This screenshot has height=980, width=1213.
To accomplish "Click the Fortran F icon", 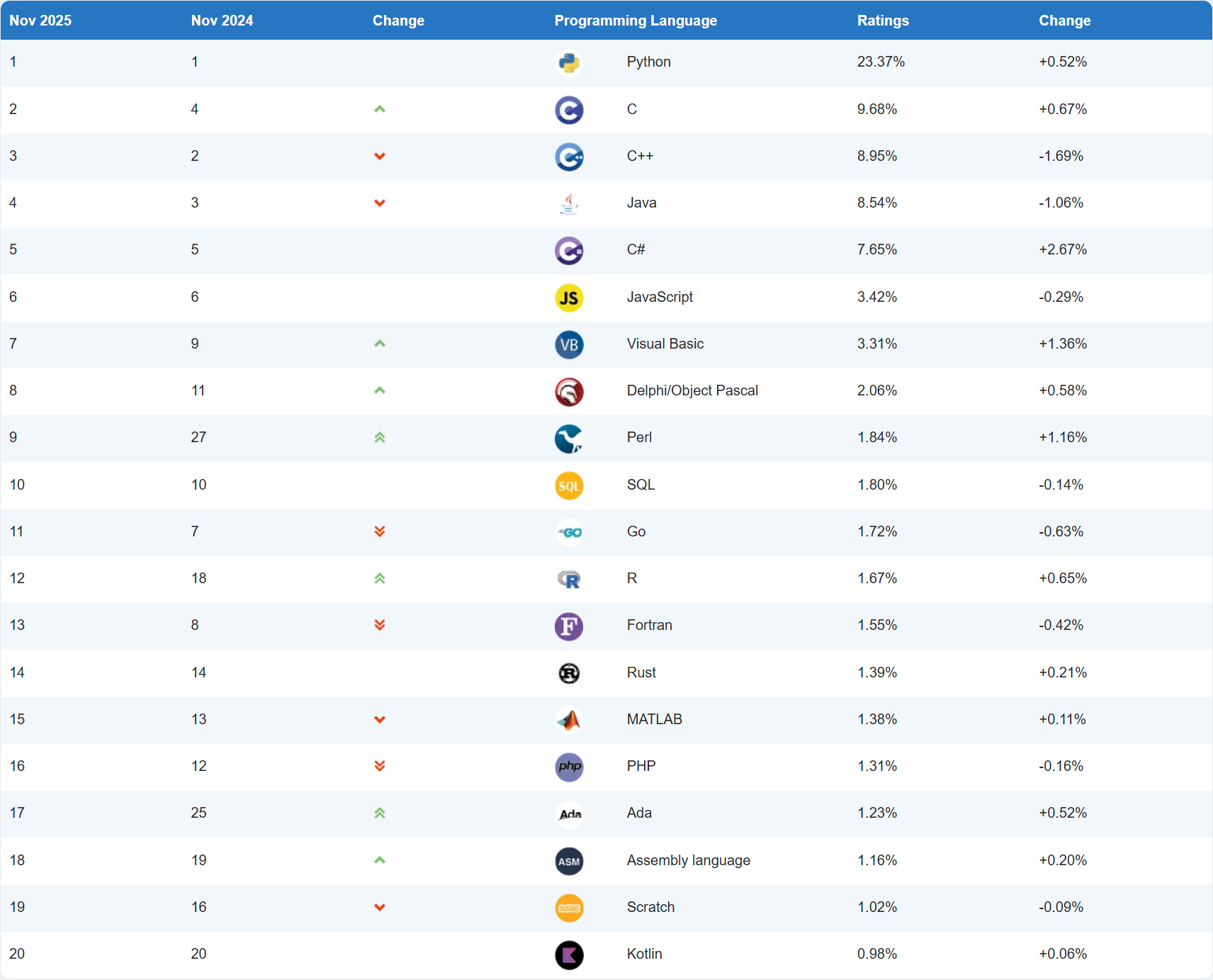I will [x=569, y=626].
